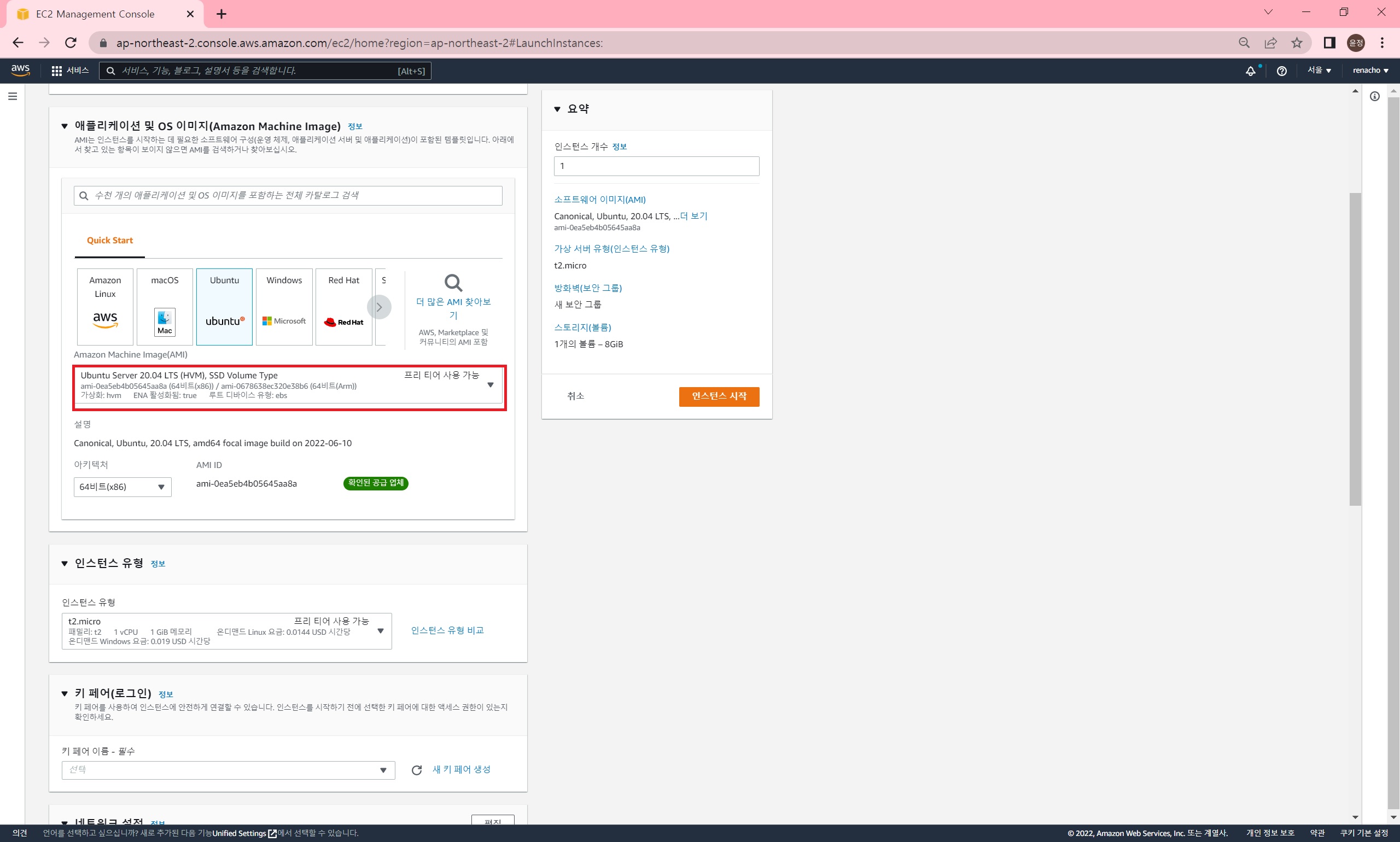Collapse the 애플리케이션 및 OS 이미지 section
Screen dimensions: 1400x842
(65, 126)
